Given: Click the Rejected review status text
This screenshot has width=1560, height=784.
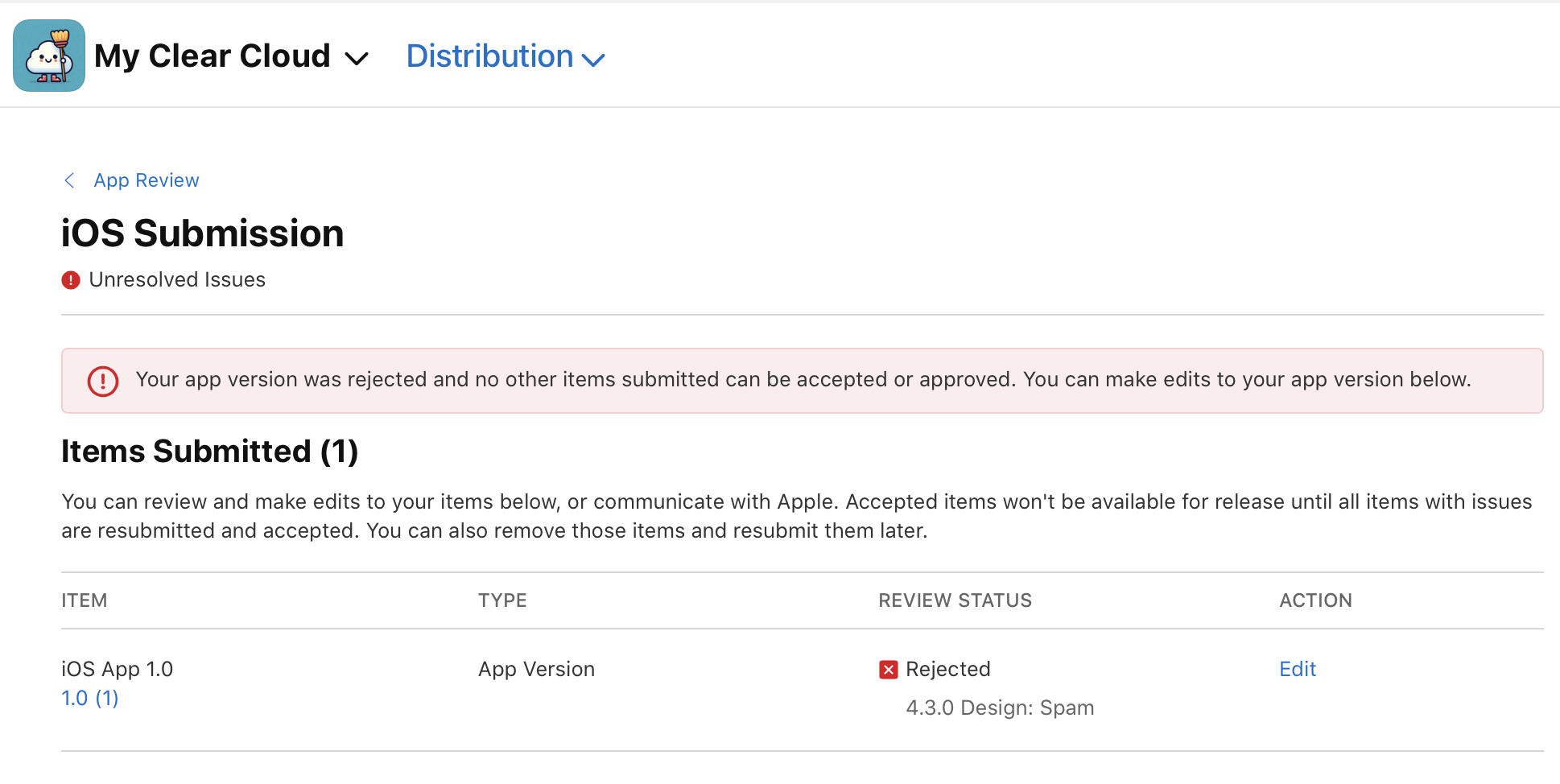Looking at the screenshot, I should tap(948, 669).
